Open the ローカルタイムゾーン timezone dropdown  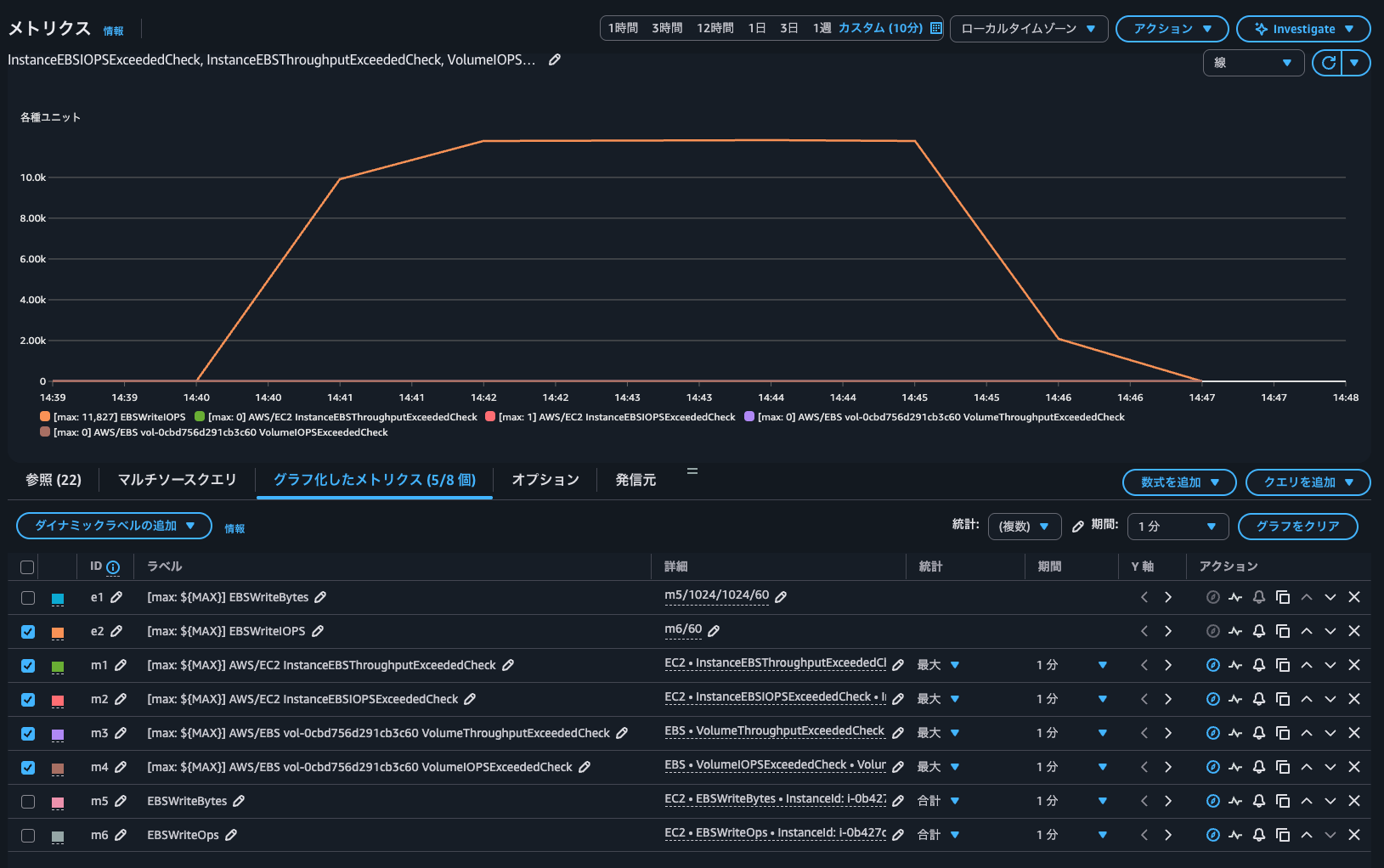1028,29
